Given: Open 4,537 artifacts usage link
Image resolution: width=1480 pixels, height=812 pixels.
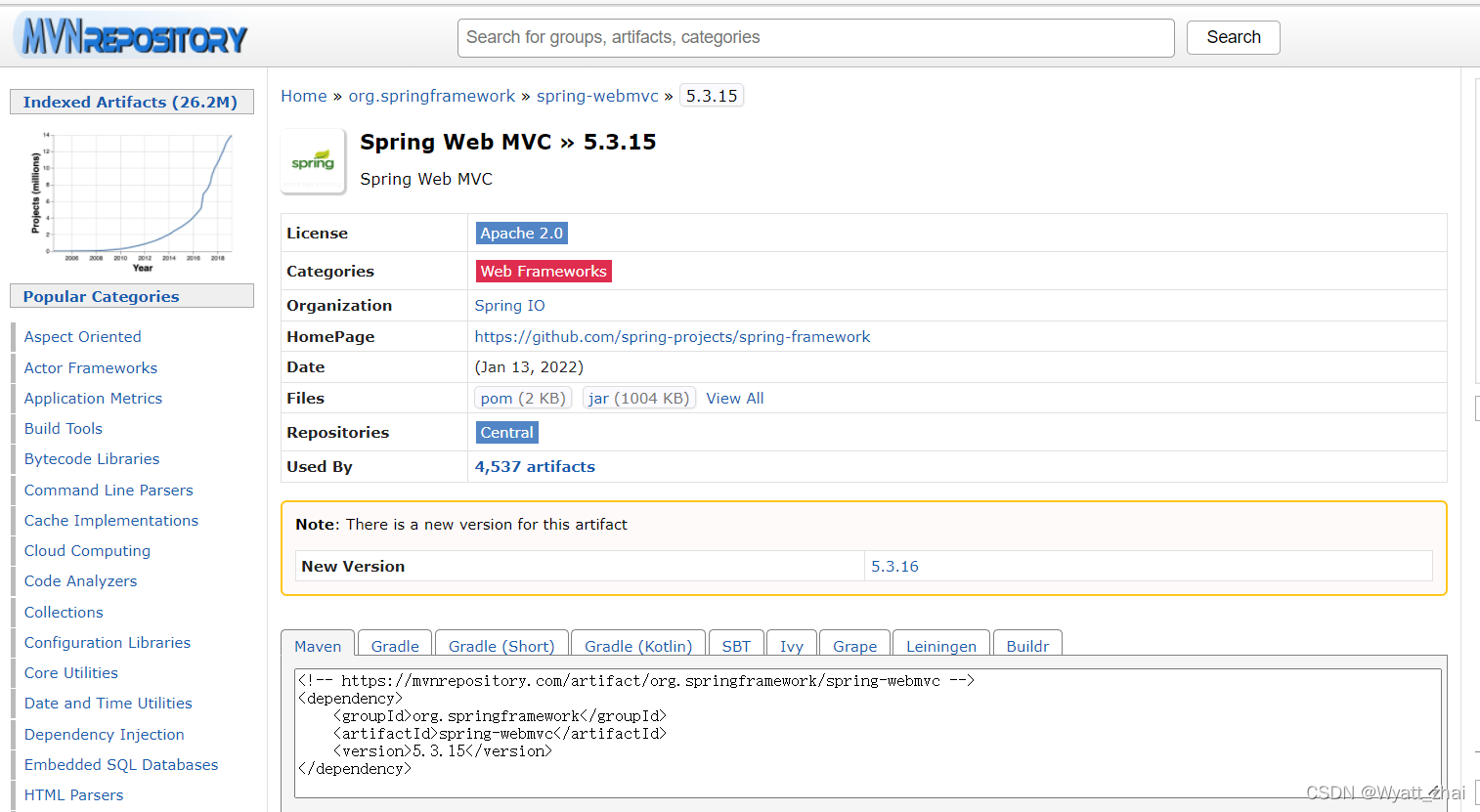Looking at the screenshot, I should click(535, 467).
